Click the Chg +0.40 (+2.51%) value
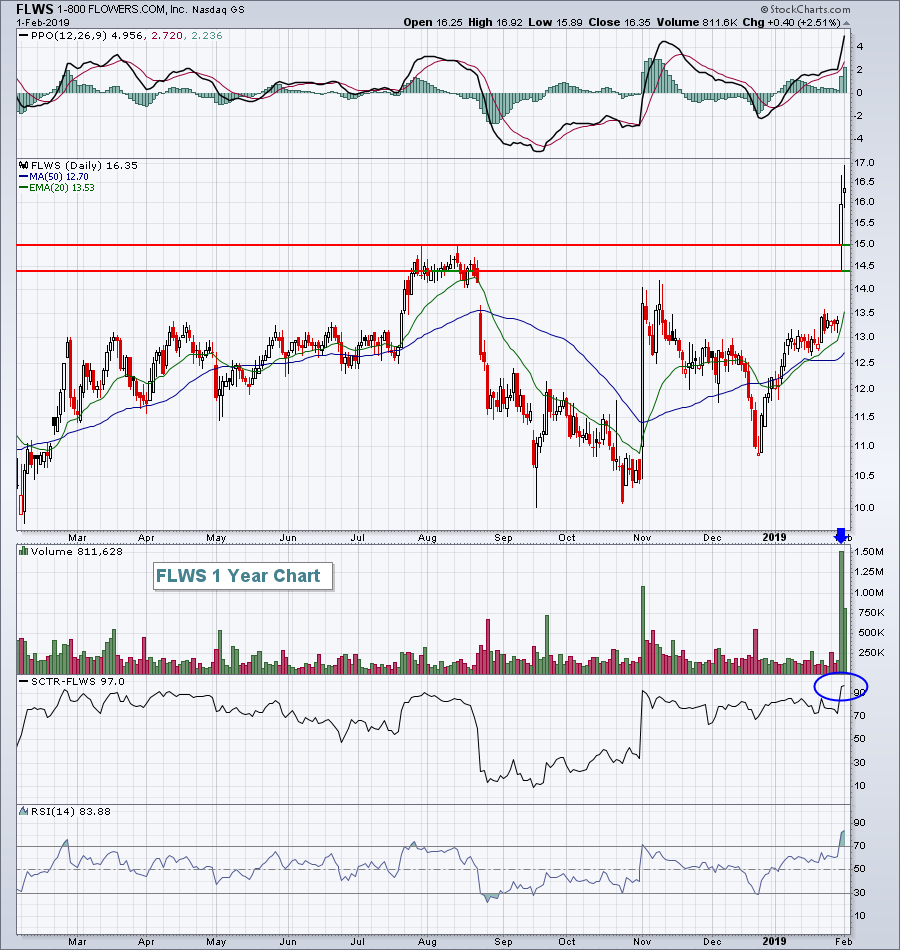 pyautogui.click(x=792, y=22)
